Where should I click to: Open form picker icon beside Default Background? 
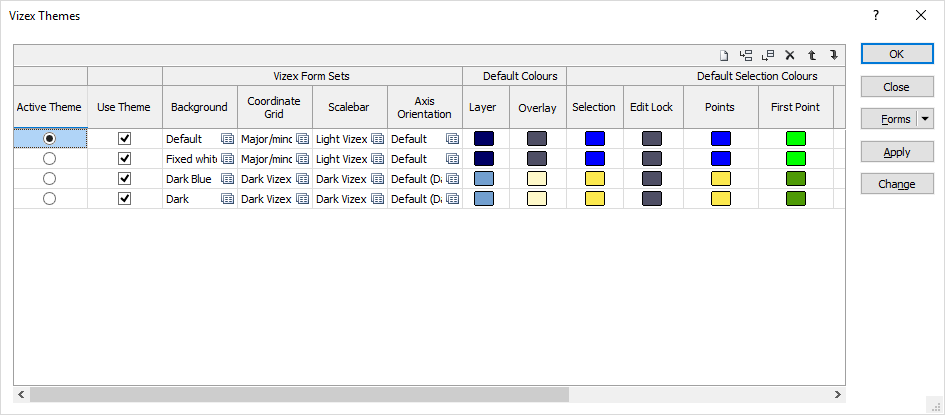coord(228,139)
